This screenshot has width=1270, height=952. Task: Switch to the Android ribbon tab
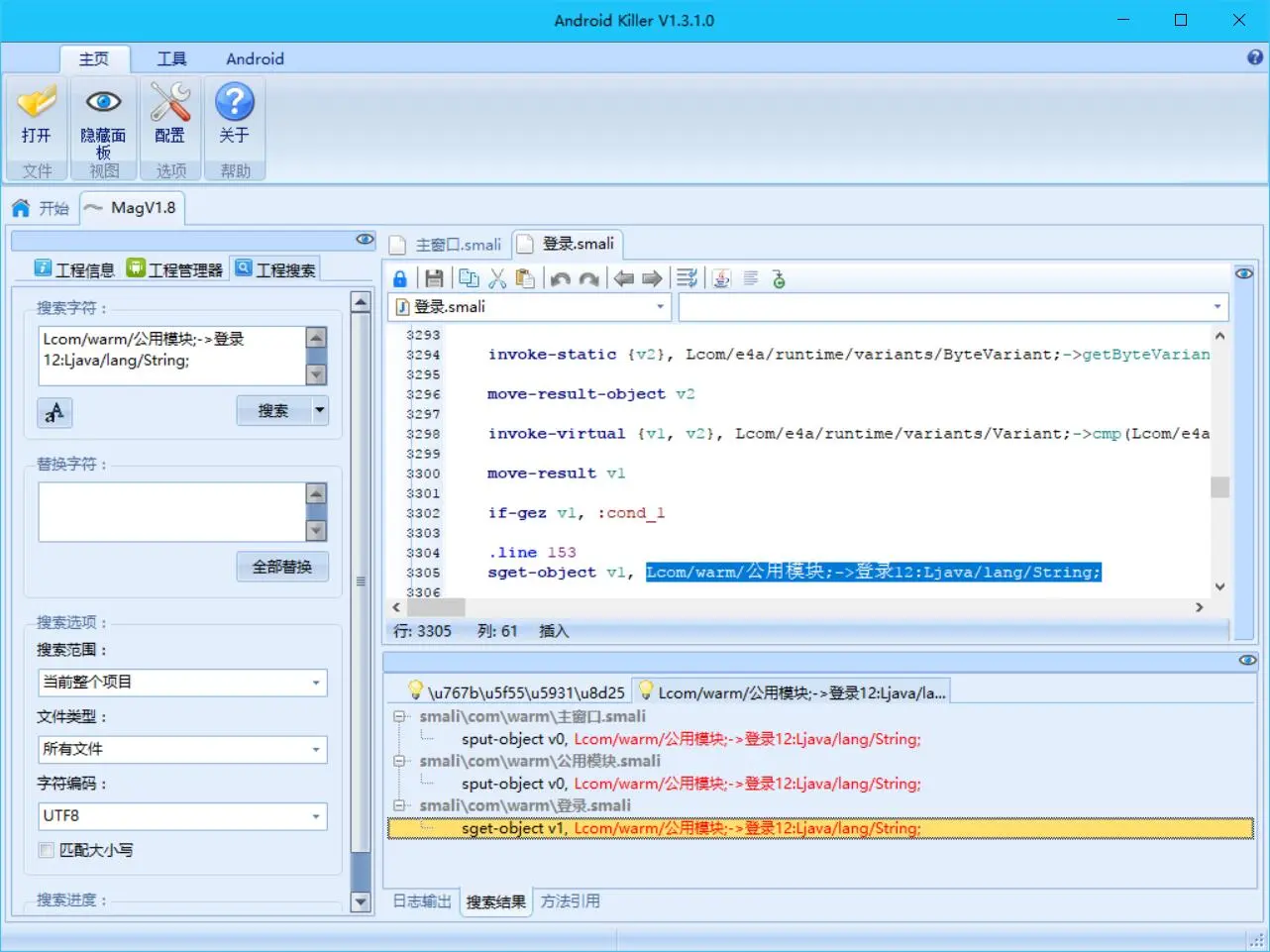pos(255,58)
